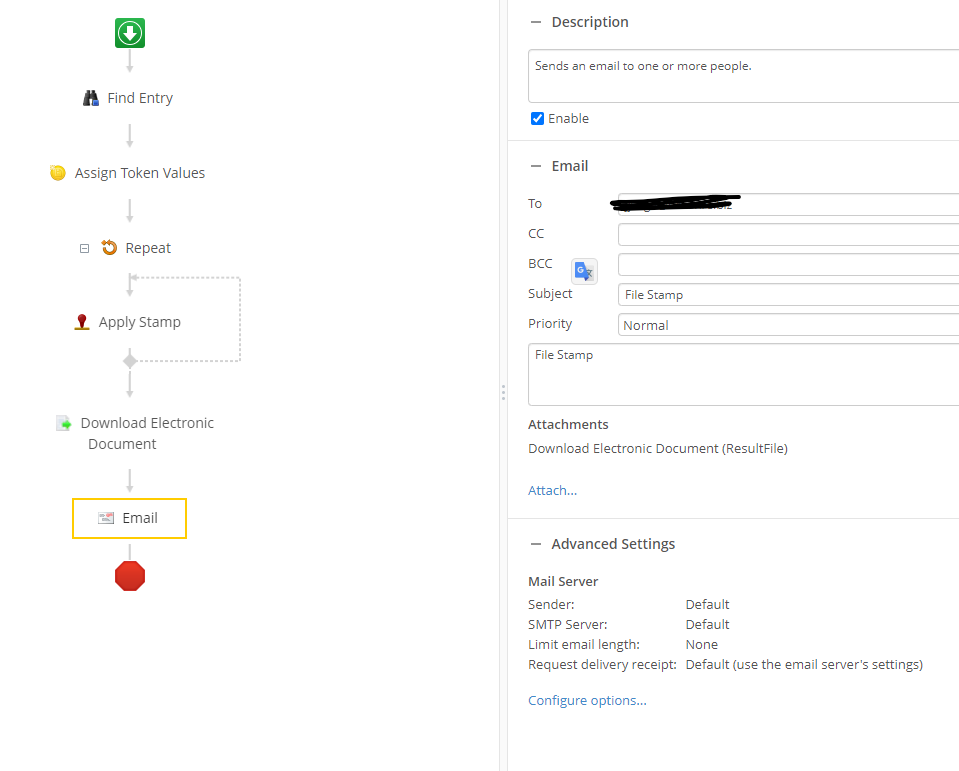Image resolution: width=959 pixels, height=771 pixels.
Task: Click the panel splitter drag handle
Action: coord(503,392)
